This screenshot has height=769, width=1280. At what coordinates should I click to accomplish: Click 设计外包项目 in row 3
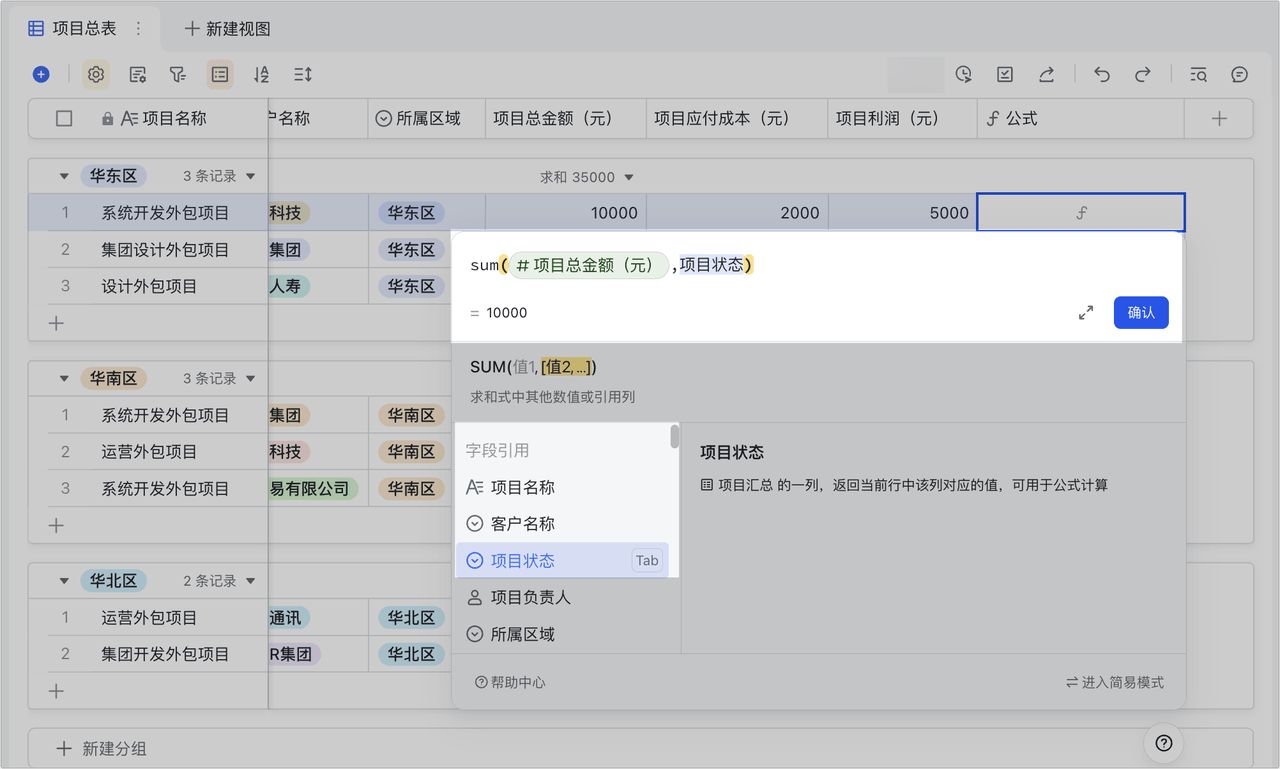tap(149, 286)
